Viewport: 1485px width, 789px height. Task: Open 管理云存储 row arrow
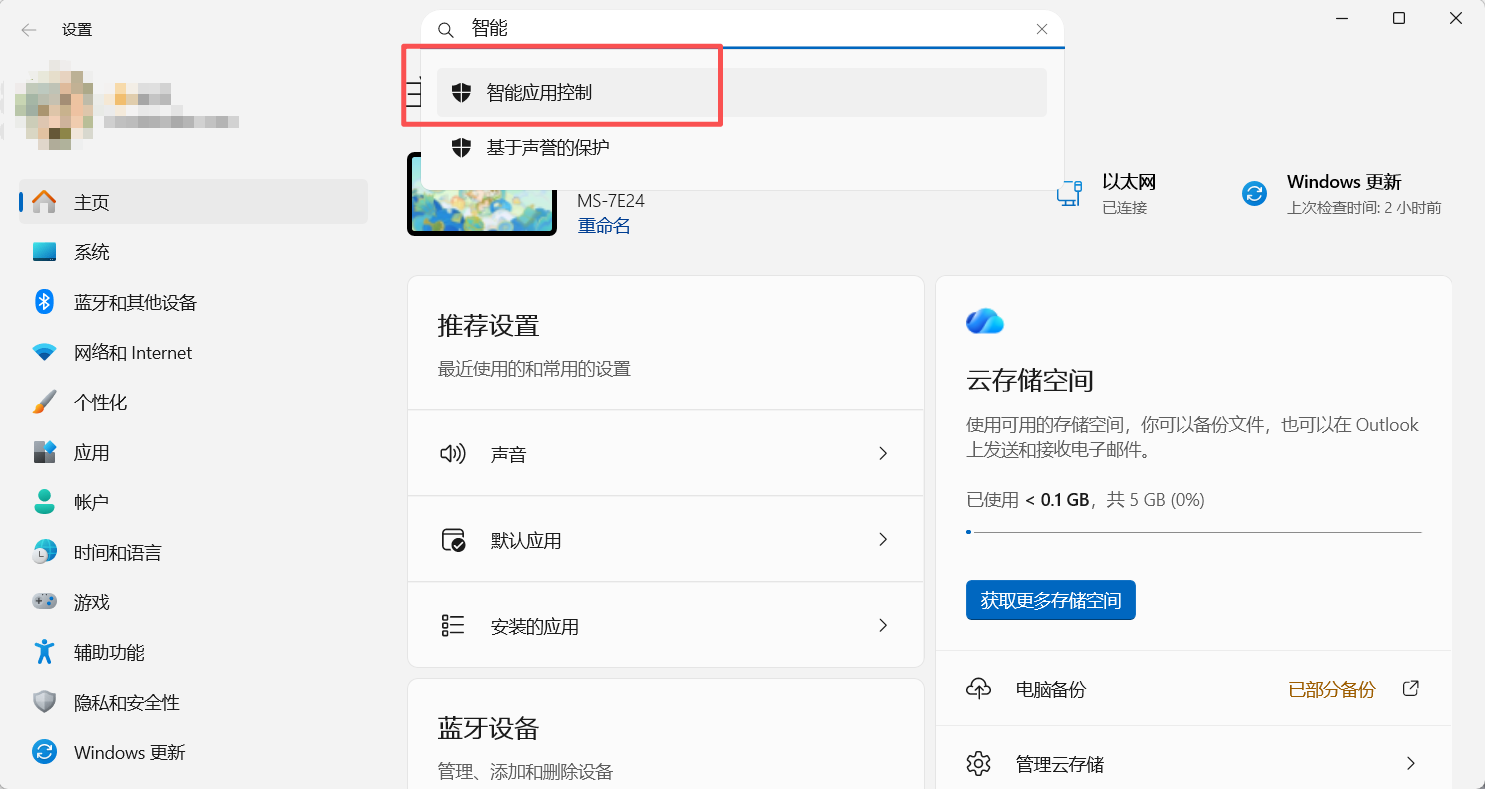click(1410, 764)
